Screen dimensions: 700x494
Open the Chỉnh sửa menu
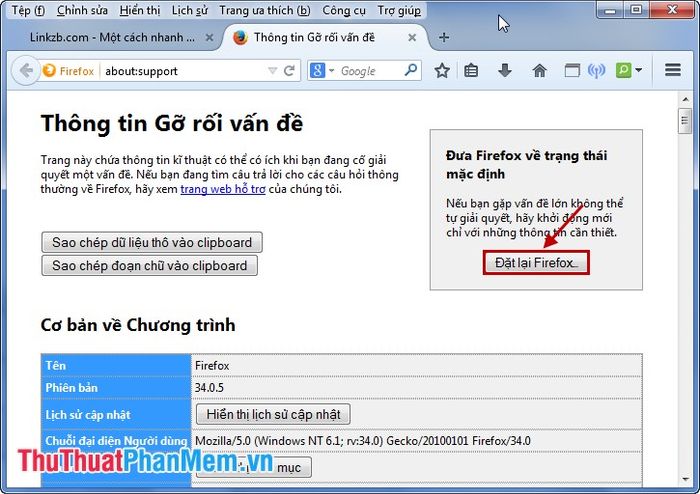click(82, 10)
